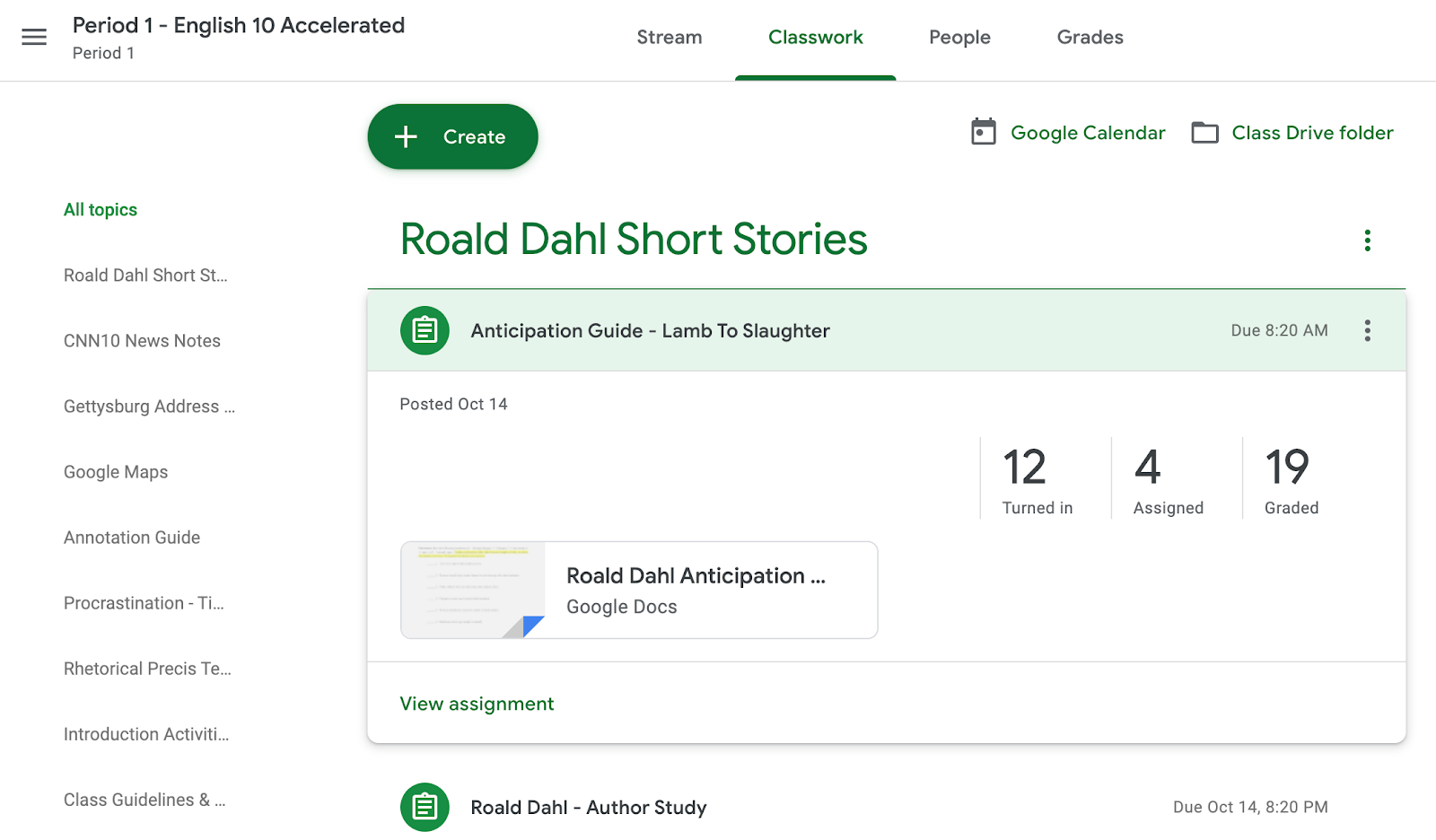Open options menu for Anticipation Guide assignment
This screenshot has width=1436, height=840.
pyautogui.click(x=1367, y=330)
